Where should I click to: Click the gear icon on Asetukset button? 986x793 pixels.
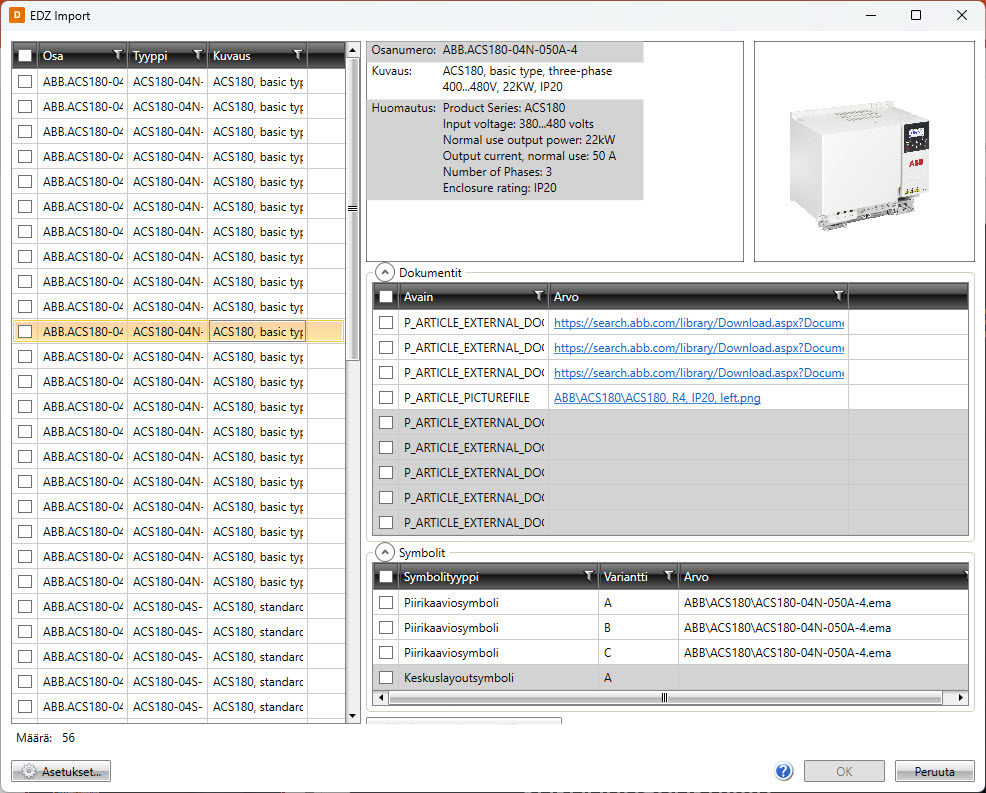(29, 772)
